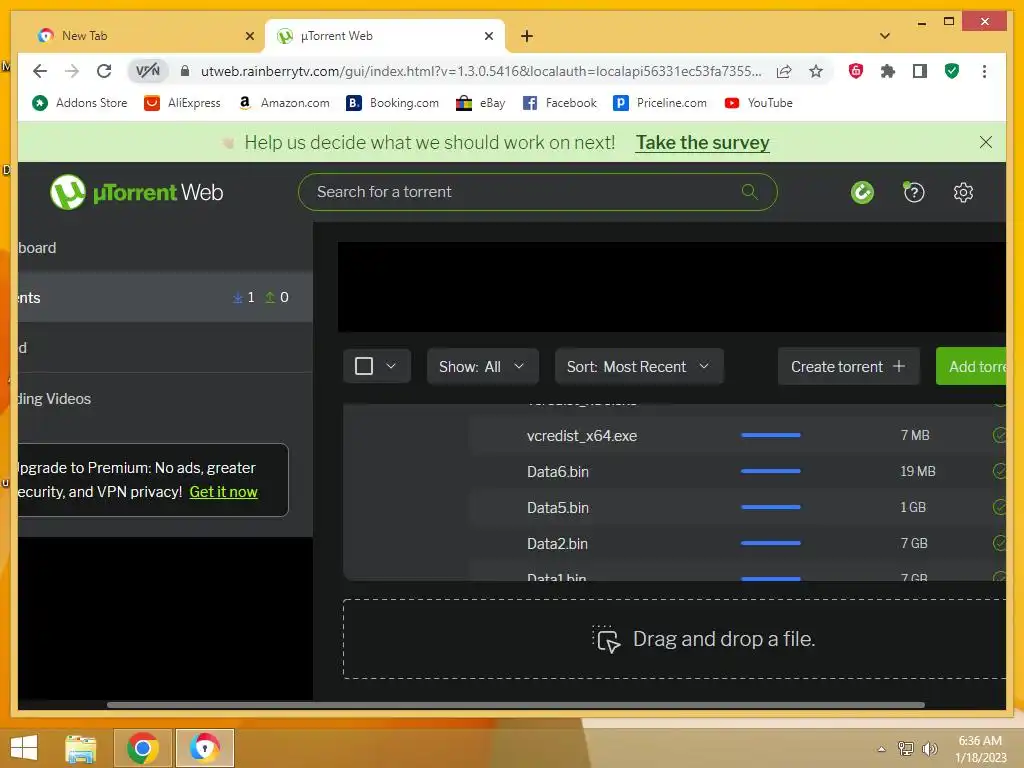1024x768 pixels.
Task: Open the Booking.com bookmark
Action: pyautogui.click(x=392, y=103)
